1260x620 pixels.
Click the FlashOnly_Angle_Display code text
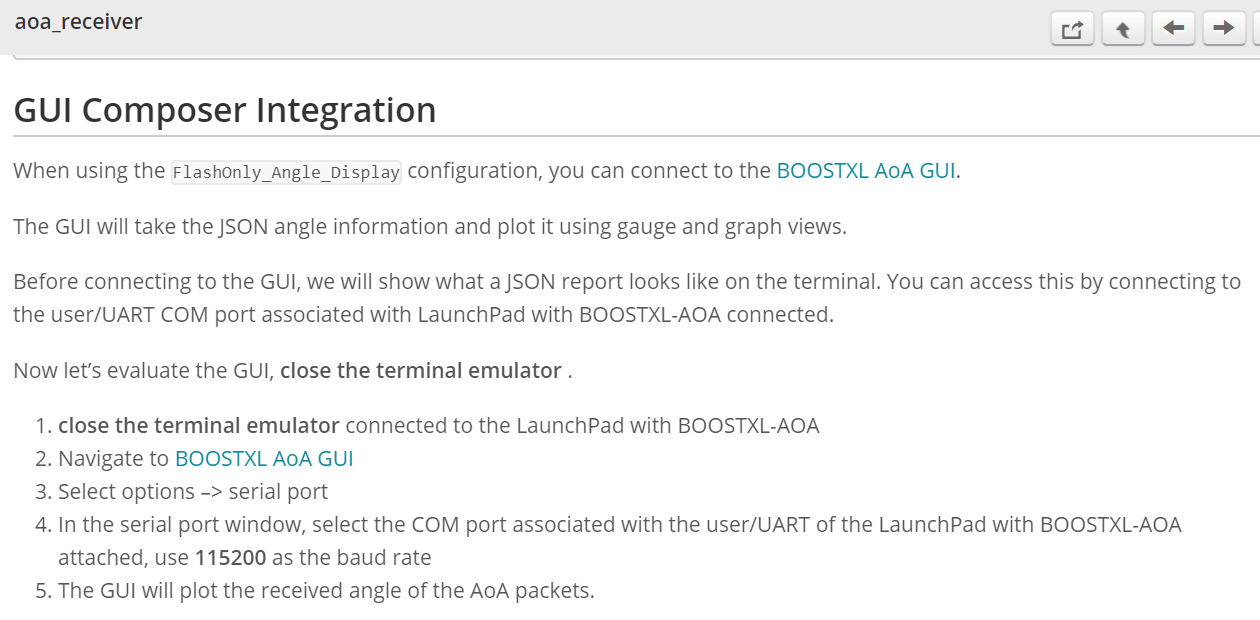click(x=286, y=172)
